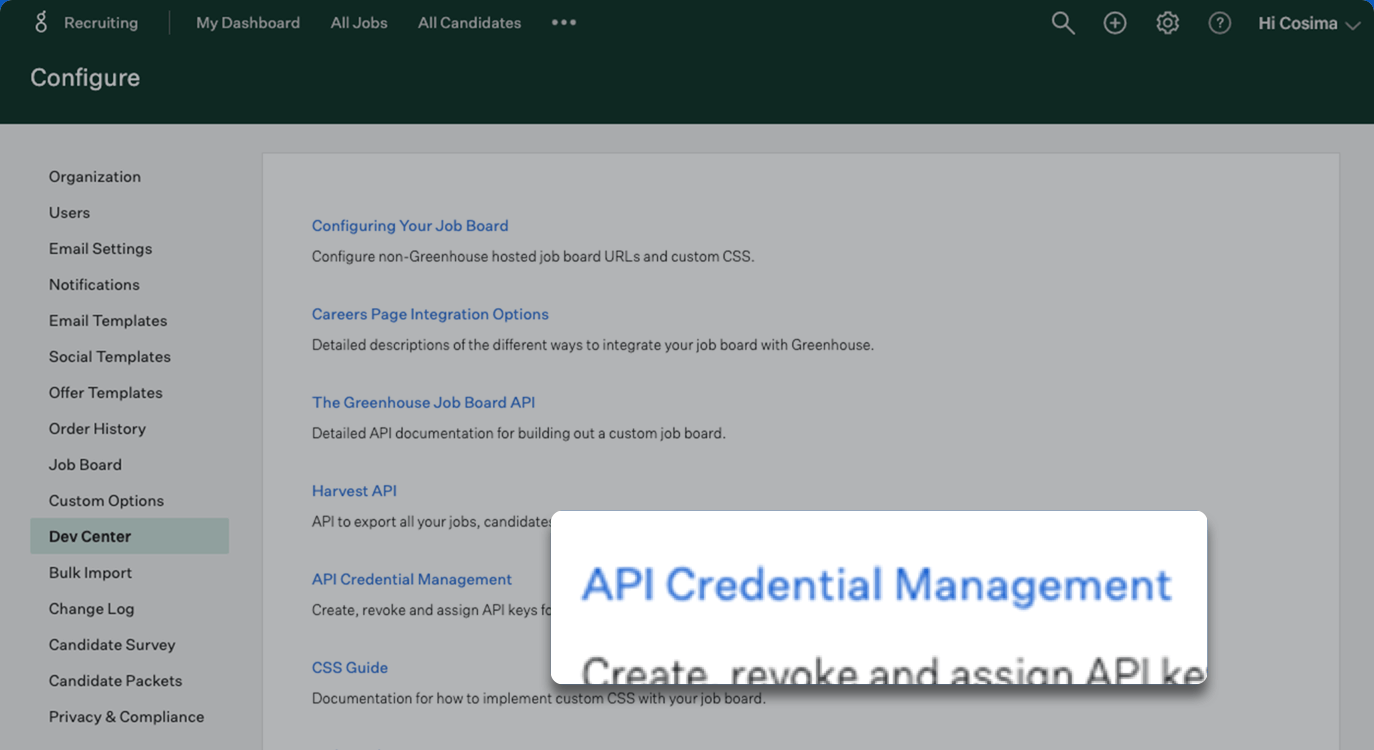Open the help question mark icon

(1219, 23)
